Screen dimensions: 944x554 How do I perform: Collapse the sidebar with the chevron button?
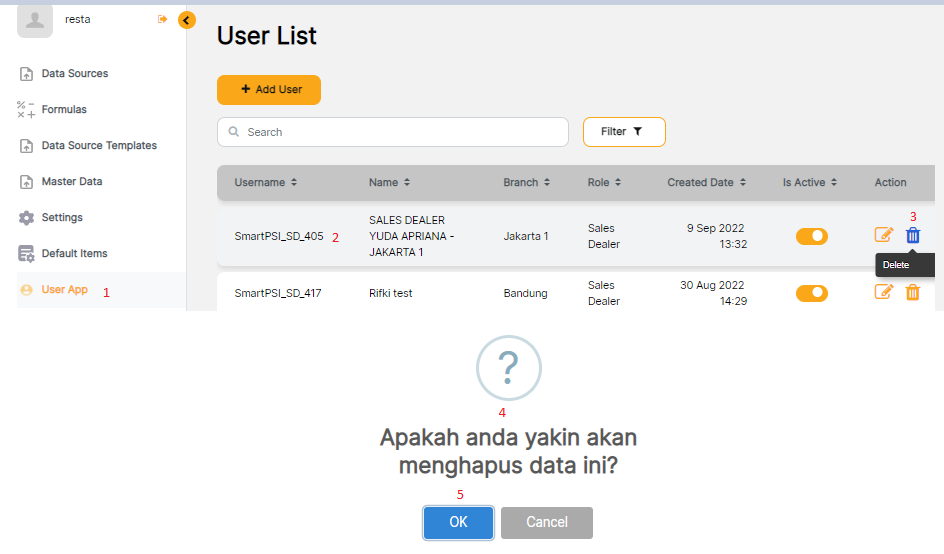click(187, 20)
